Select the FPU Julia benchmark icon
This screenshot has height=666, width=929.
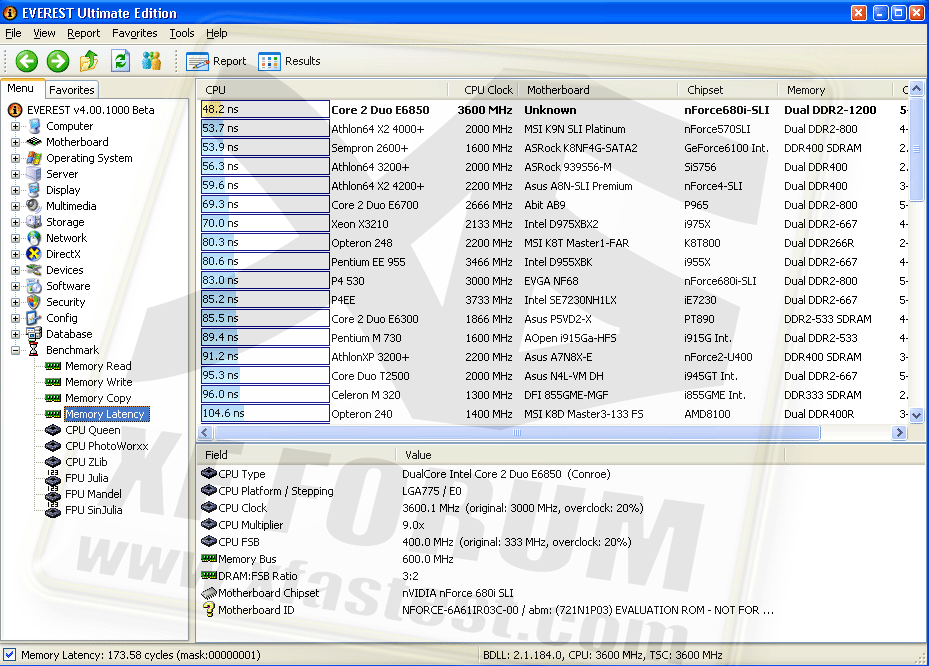(53, 478)
